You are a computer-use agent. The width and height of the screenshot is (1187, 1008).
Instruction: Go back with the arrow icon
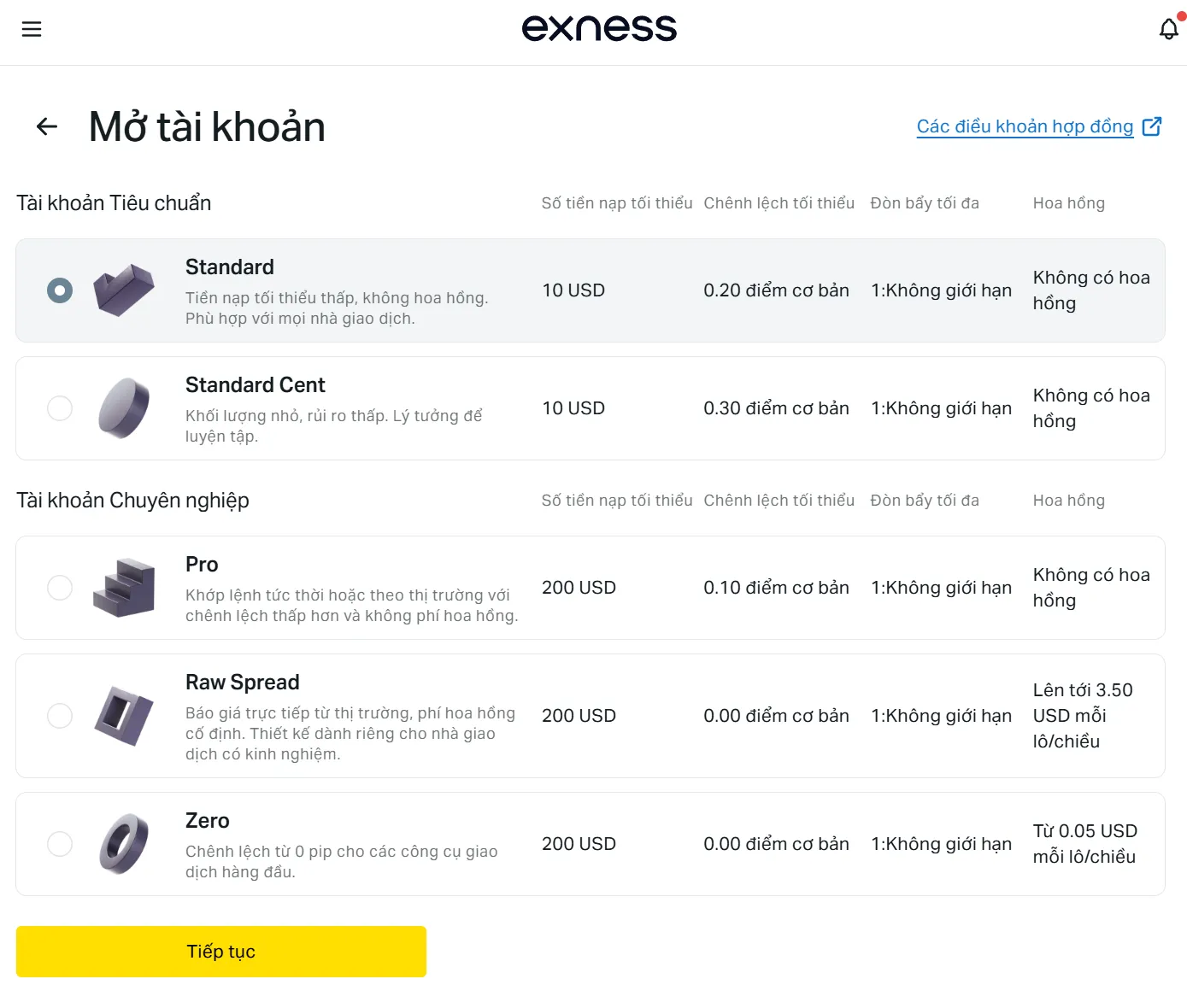coord(47,126)
